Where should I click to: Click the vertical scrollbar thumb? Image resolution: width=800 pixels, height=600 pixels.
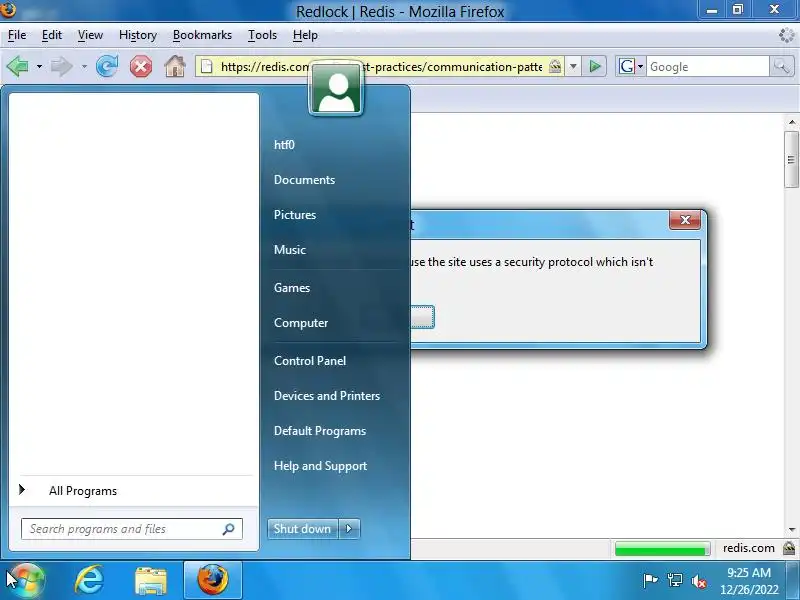[x=791, y=160]
